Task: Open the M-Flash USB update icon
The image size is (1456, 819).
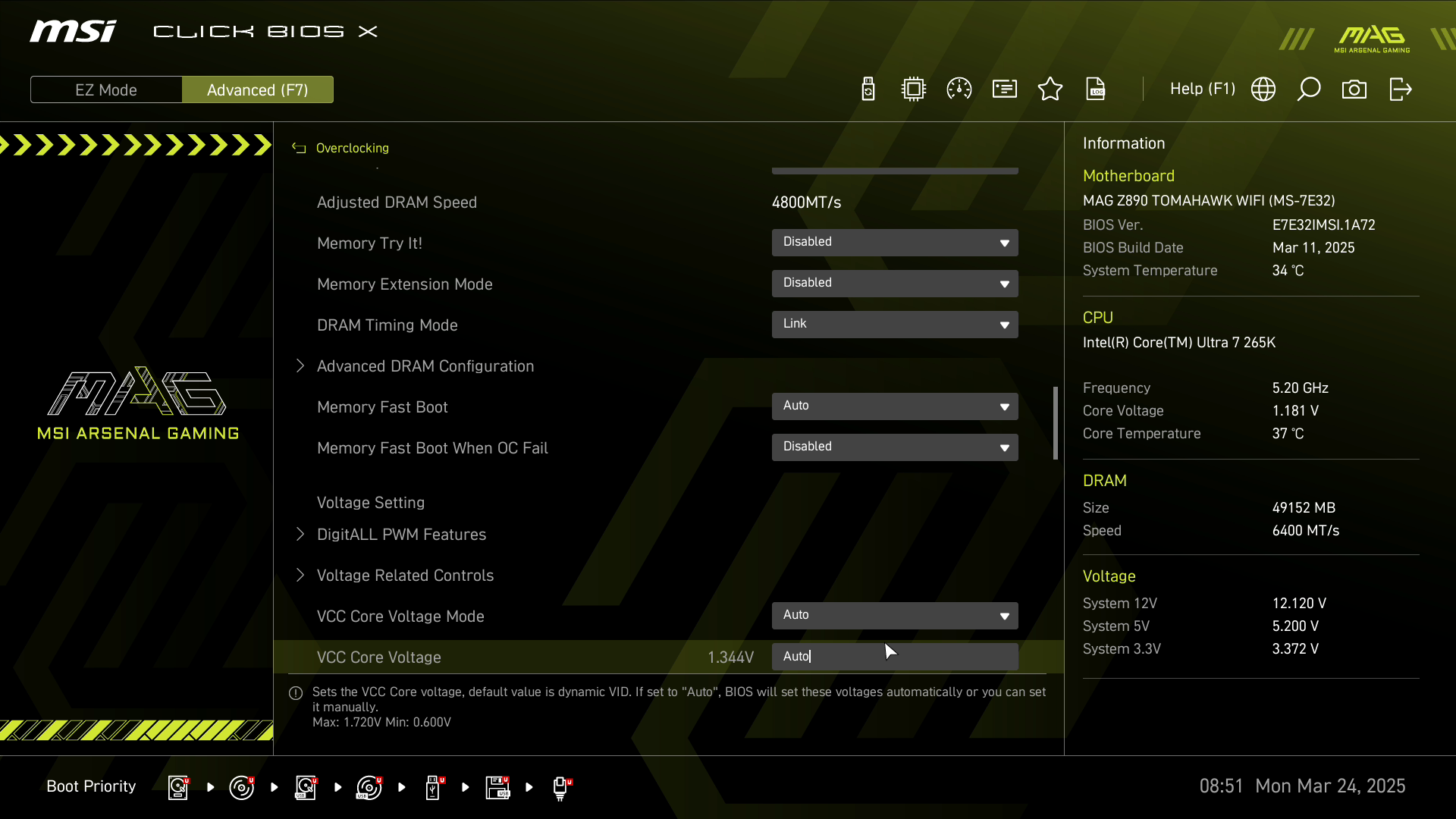Action: click(x=868, y=89)
